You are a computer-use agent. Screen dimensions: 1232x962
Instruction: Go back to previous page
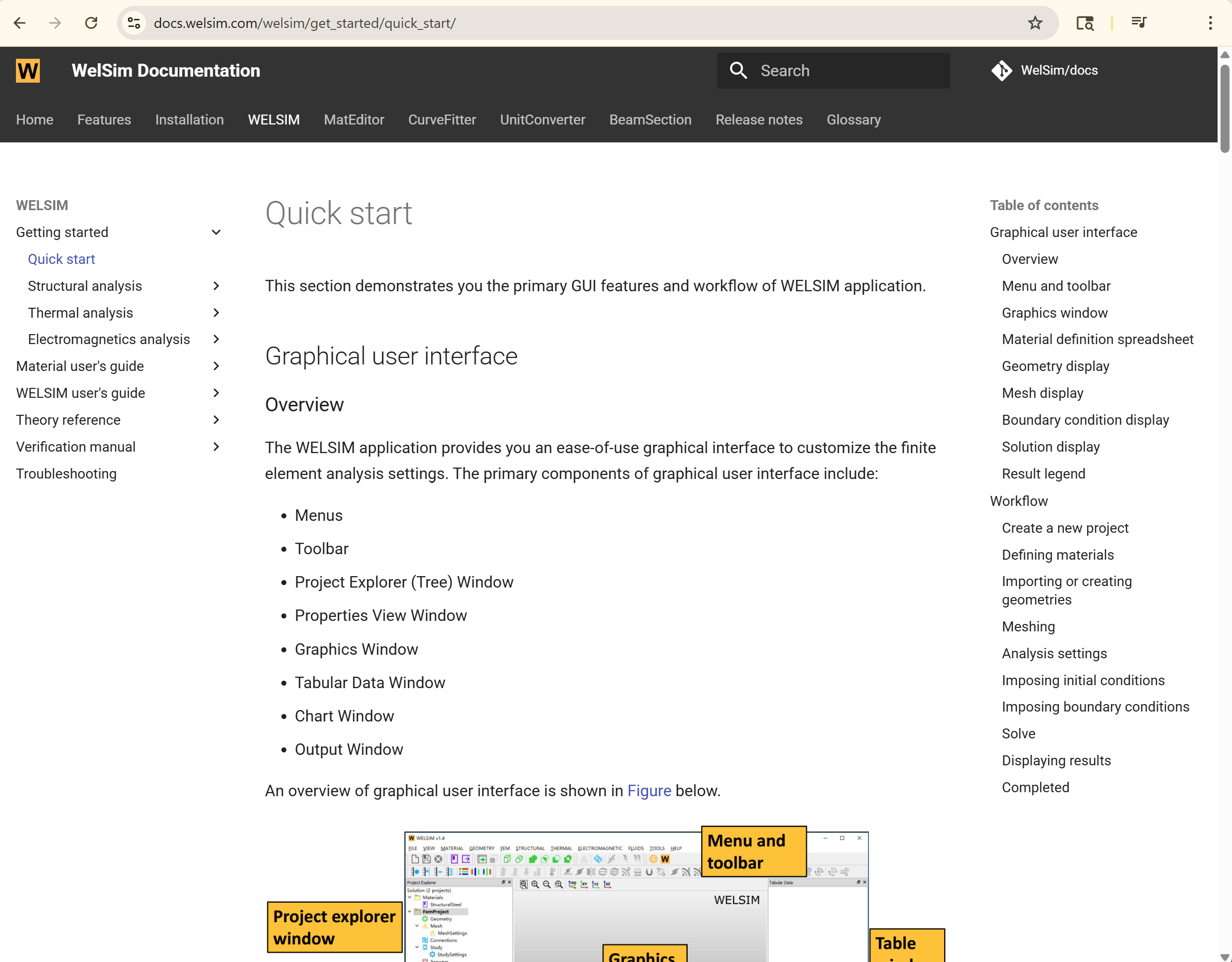(20, 23)
